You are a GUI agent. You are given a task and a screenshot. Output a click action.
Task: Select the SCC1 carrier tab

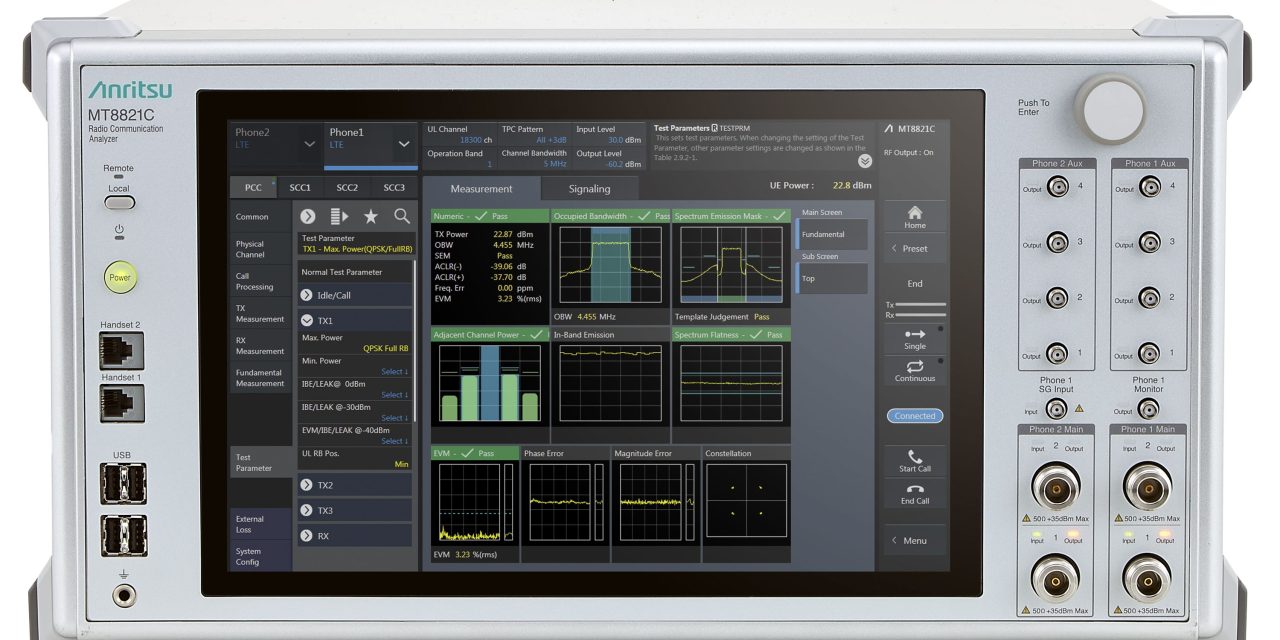click(x=301, y=187)
